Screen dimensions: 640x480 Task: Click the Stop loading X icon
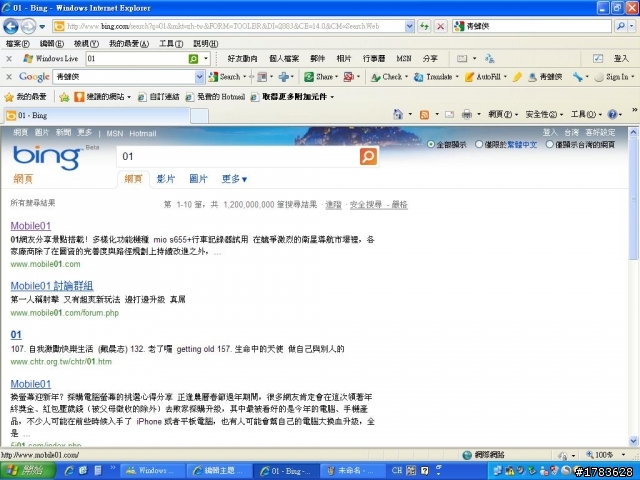[440, 27]
